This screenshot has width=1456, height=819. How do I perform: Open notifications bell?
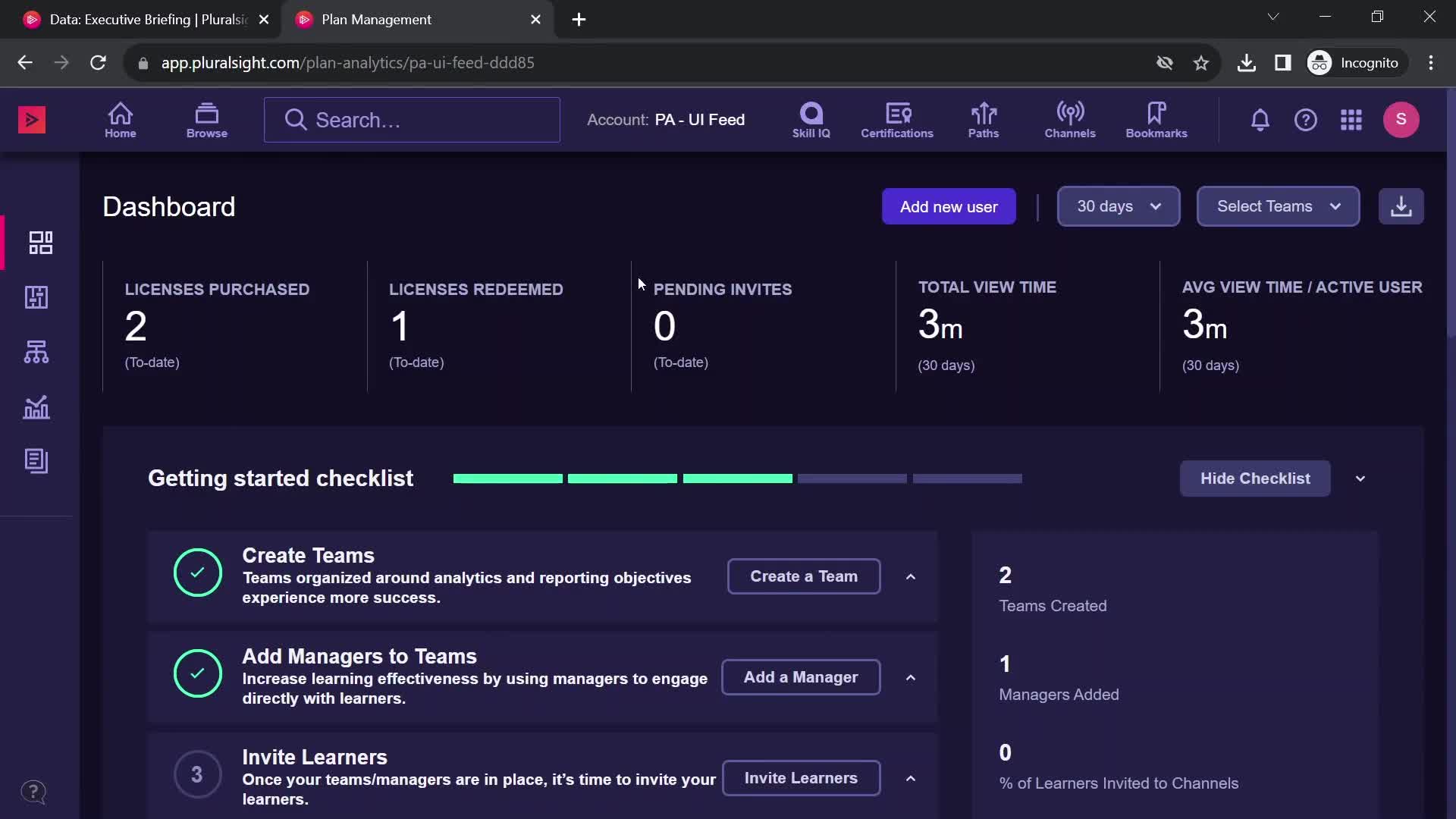point(1260,120)
